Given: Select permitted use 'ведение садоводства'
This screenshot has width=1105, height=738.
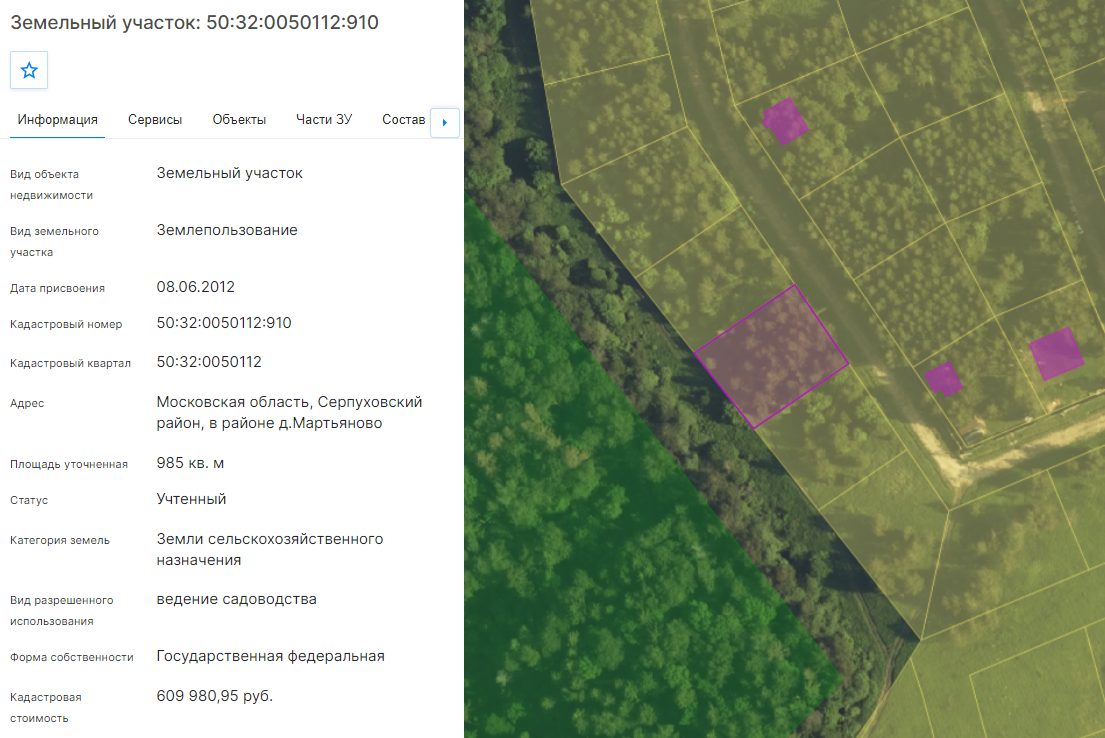Looking at the screenshot, I should (237, 599).
